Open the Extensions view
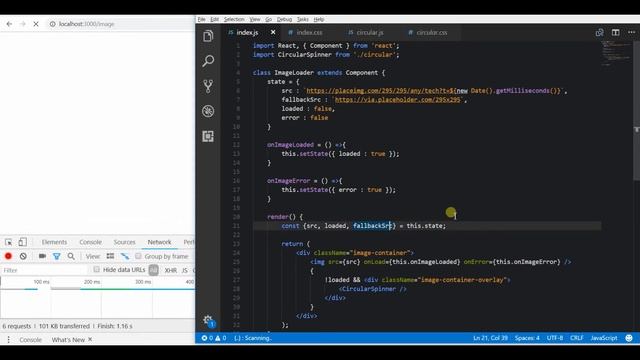 pos(208,136)
